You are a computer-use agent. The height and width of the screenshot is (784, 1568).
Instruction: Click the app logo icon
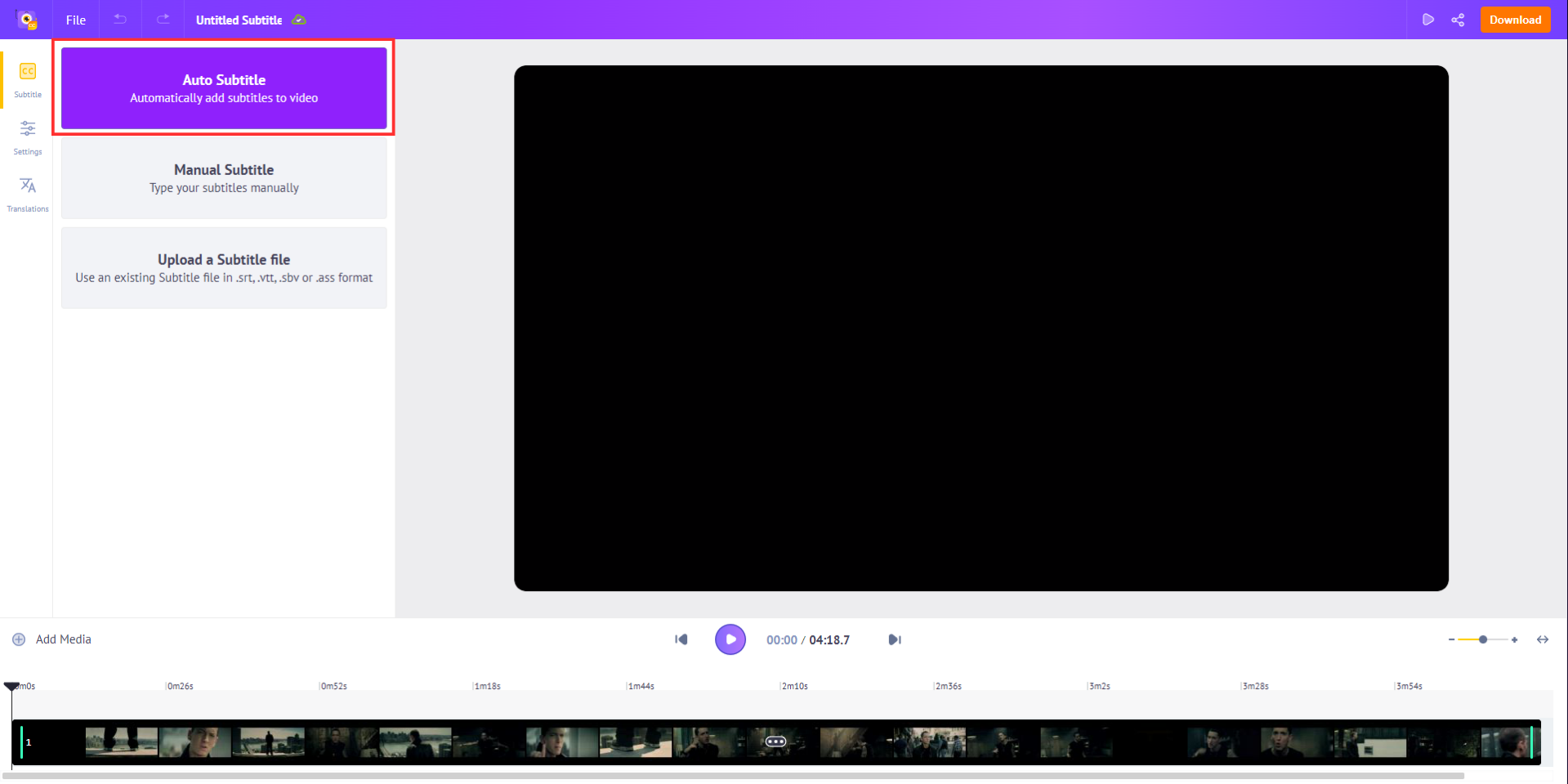27,20
